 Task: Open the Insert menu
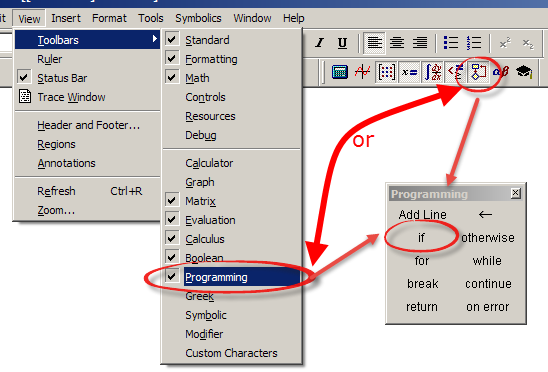(x=66, y=18)
